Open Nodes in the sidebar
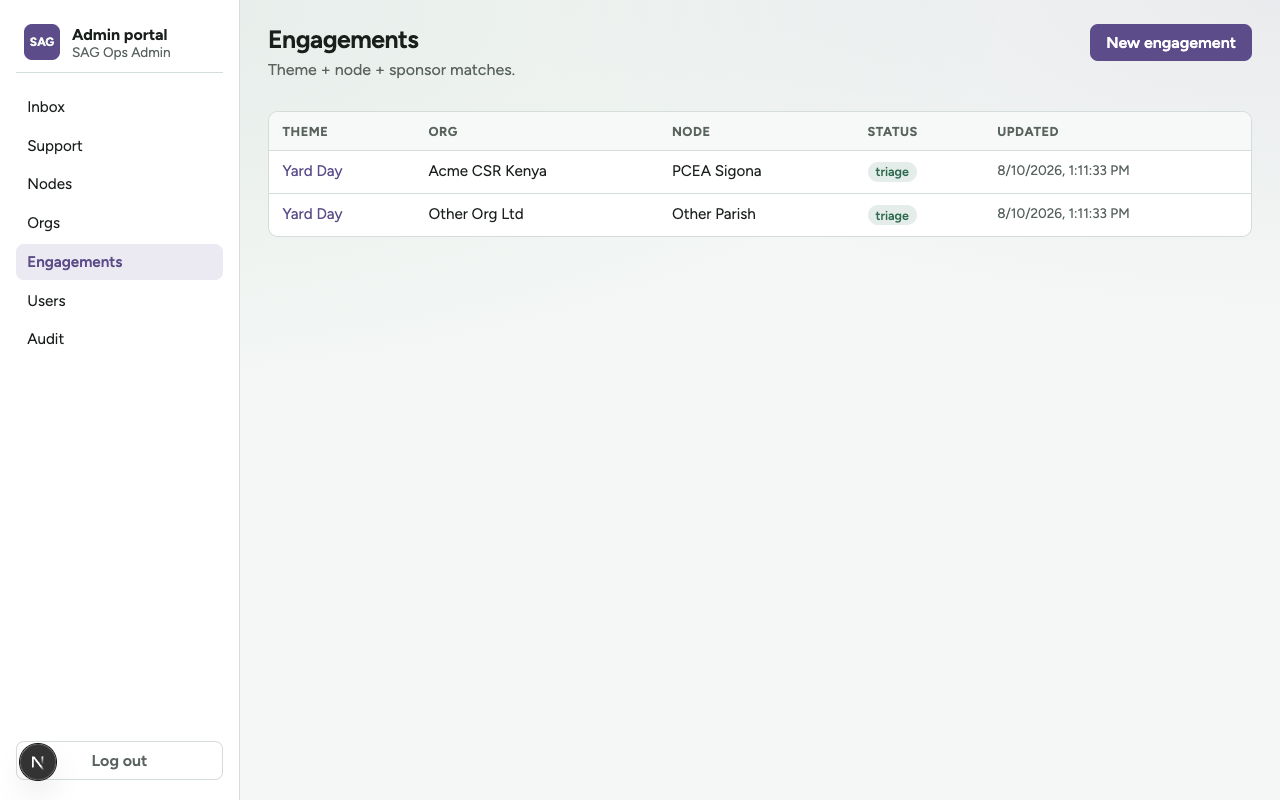This screenshot has height=800, width=1280. pyautogui.click(x=119, y=184)
